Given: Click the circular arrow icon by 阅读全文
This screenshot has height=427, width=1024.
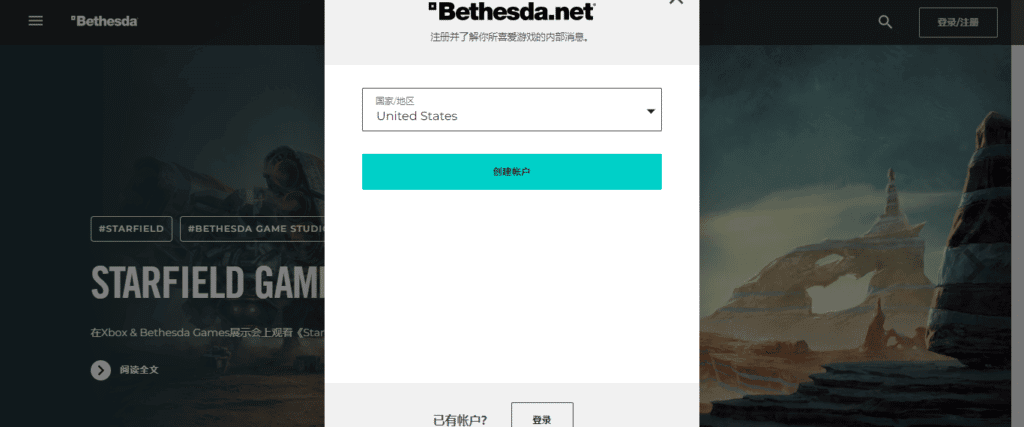Looking at the screenshot, I should coord(101,370).
